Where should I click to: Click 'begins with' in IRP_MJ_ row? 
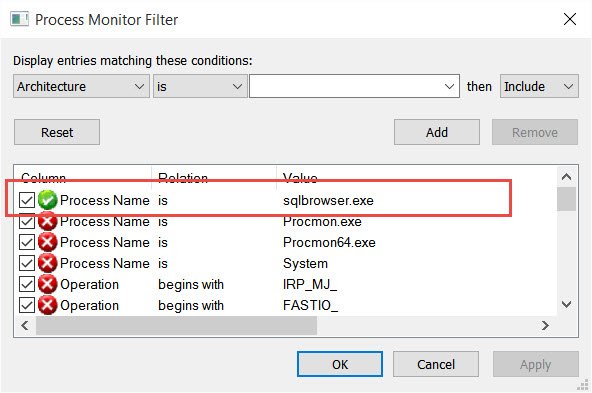(x=191, y=284)
